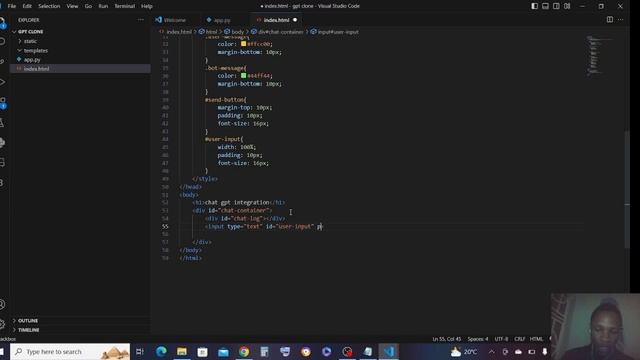Click the body breadcrumb item
This screenshot has width=640, height=360.
point(238,32)
